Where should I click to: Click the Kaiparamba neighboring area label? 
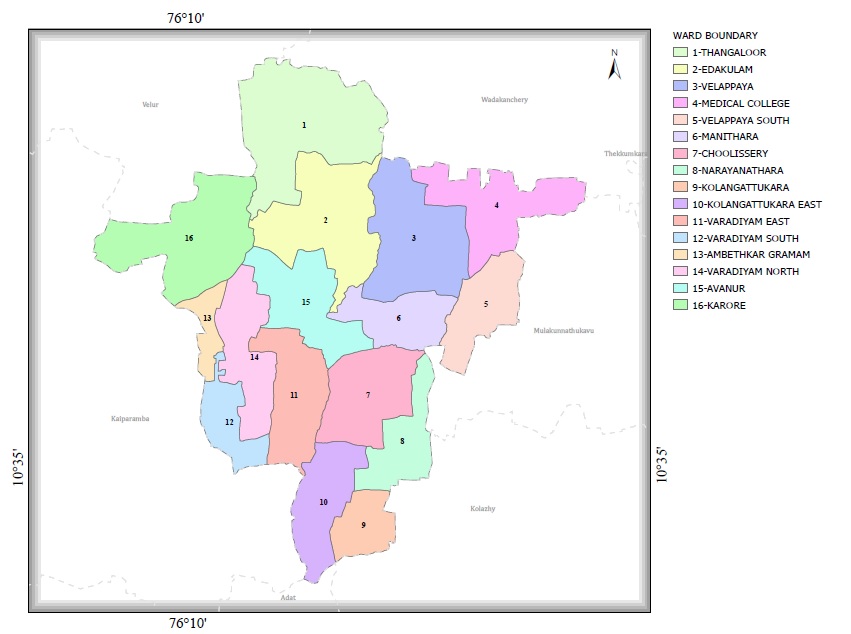[x=130, y=419]
